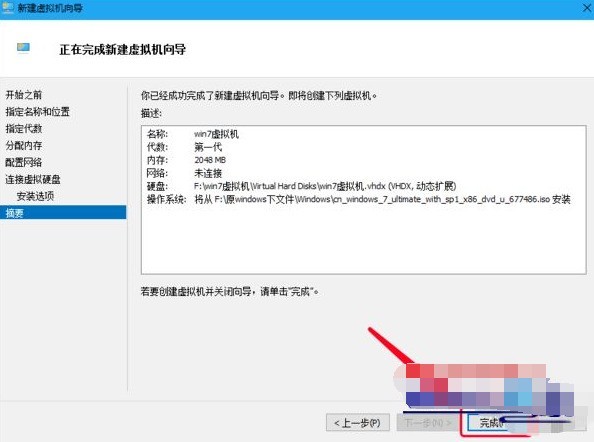Click the name value win7虚拟机
This screenshot has height=442, width=594.
click(x=216, y=134)
